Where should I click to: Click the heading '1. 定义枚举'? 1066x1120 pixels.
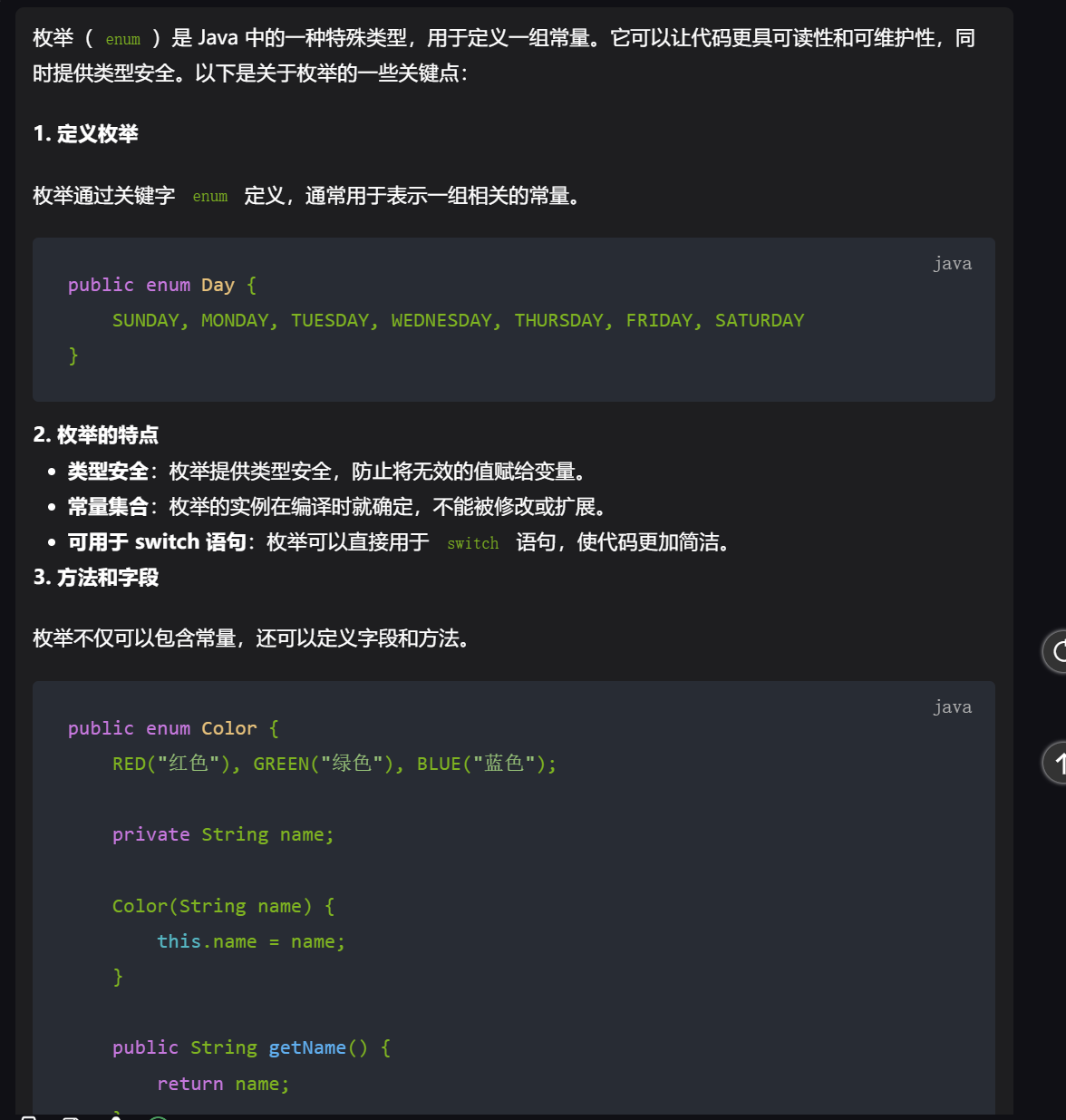pos(85,134)
